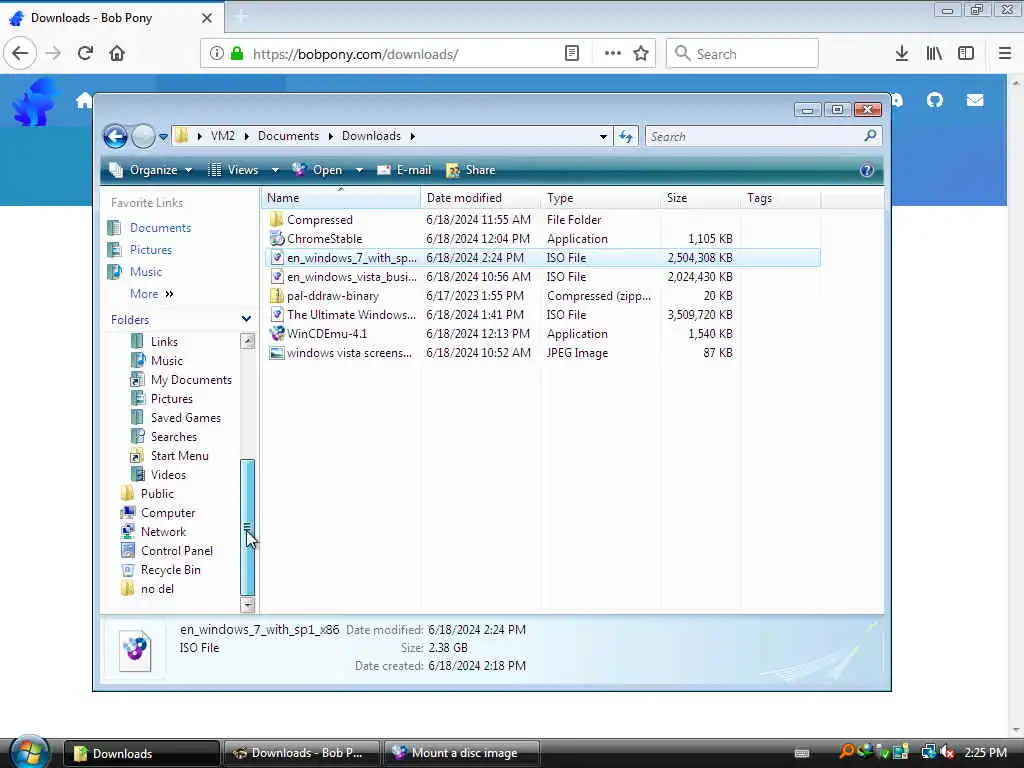This screenshot has width=1024, height=768.
Task: Click the VM2 breadcrumb in address bar
Action: (223, 136)
